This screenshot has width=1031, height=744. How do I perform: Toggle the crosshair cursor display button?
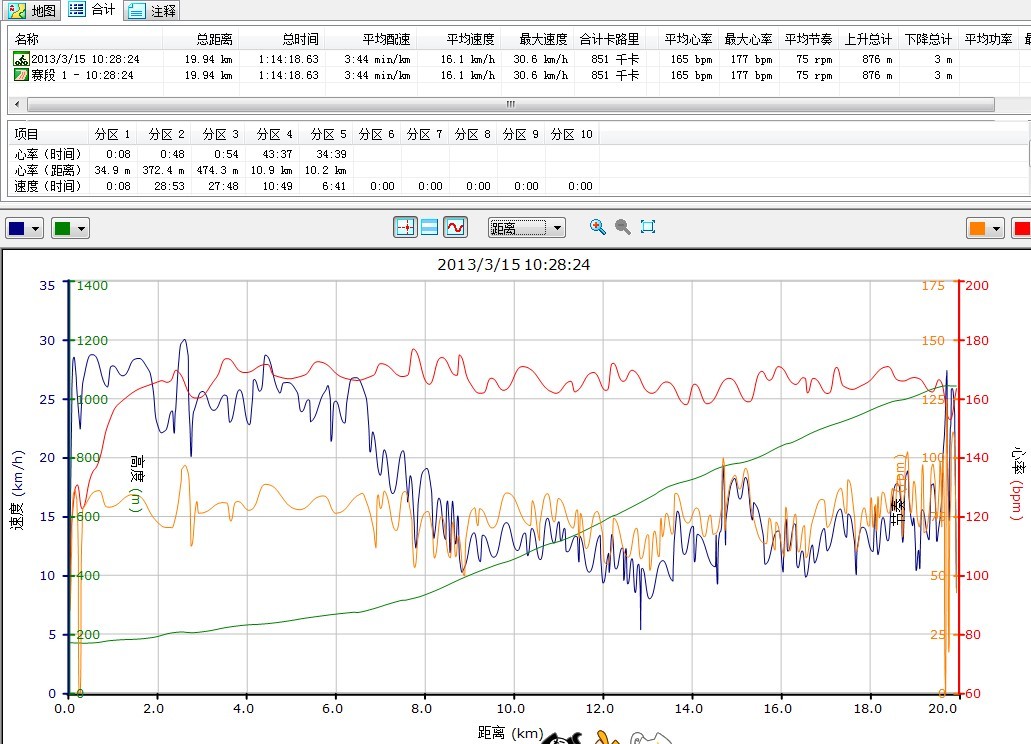pos(405,227)
